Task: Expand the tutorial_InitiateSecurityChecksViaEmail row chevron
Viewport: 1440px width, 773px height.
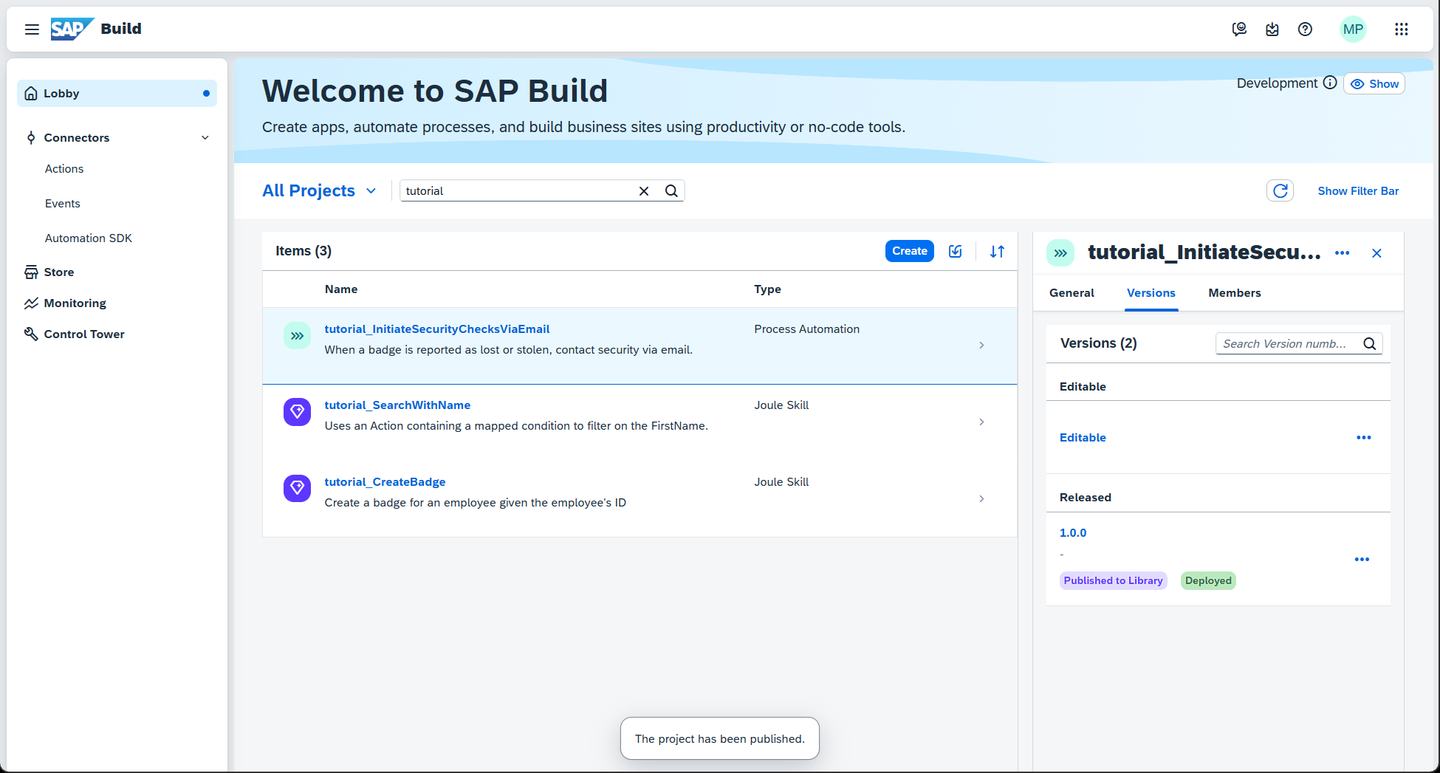Action: pos(981,345)
